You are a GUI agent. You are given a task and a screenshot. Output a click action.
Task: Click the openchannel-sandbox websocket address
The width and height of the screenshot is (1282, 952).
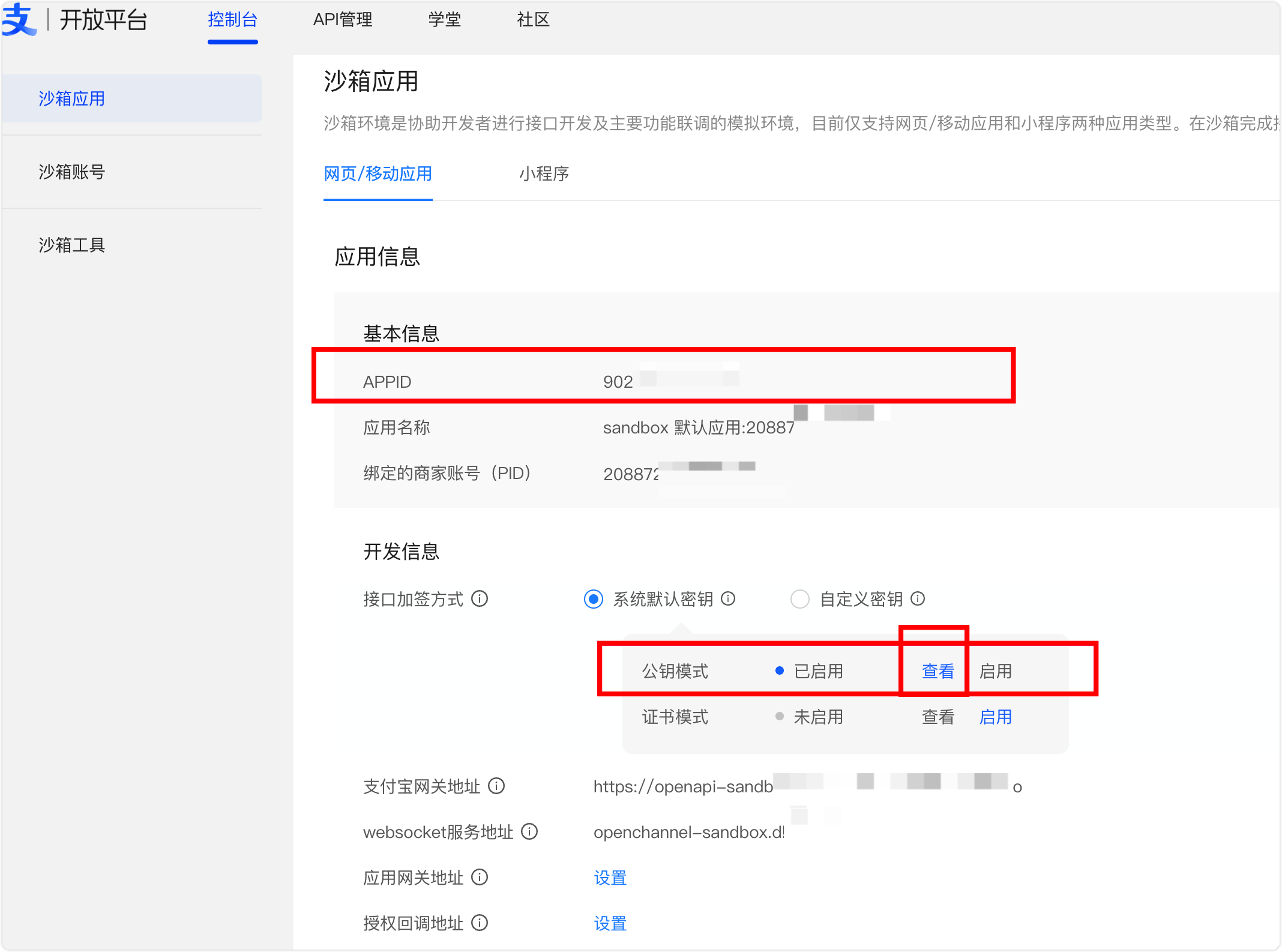(x=689, y=832)
